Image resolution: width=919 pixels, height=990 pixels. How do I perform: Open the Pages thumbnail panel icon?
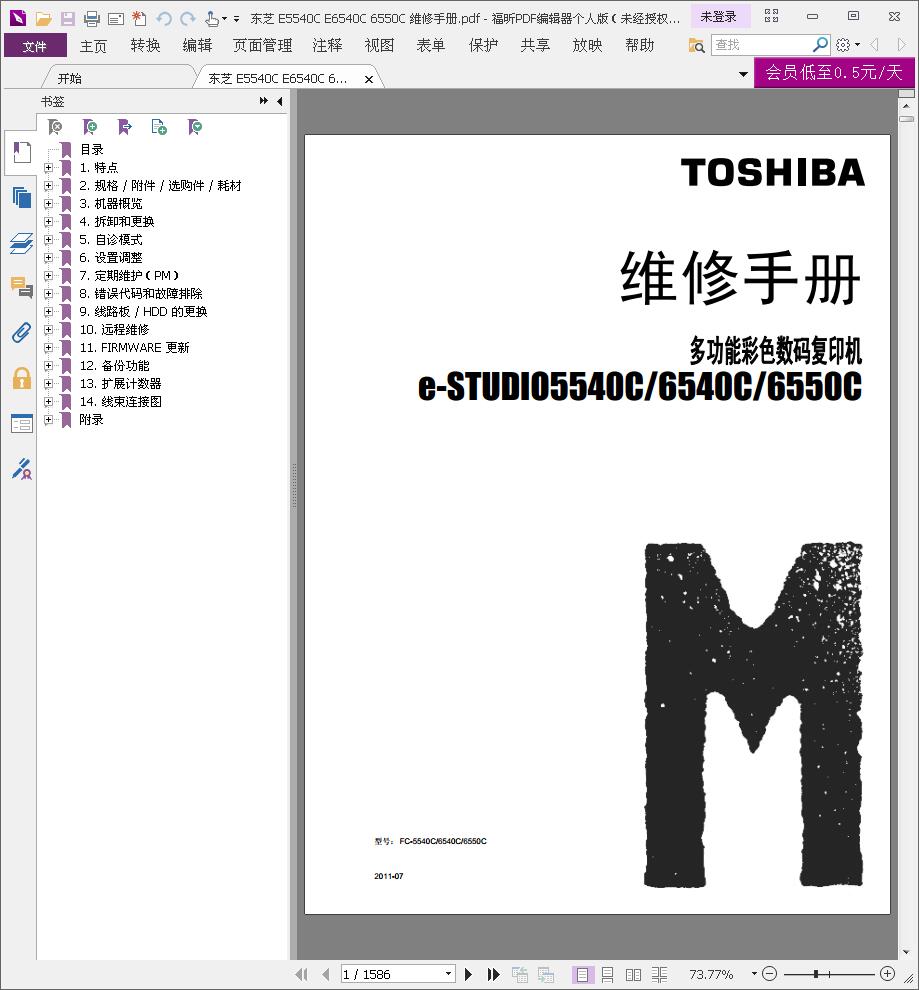point(21,198)
